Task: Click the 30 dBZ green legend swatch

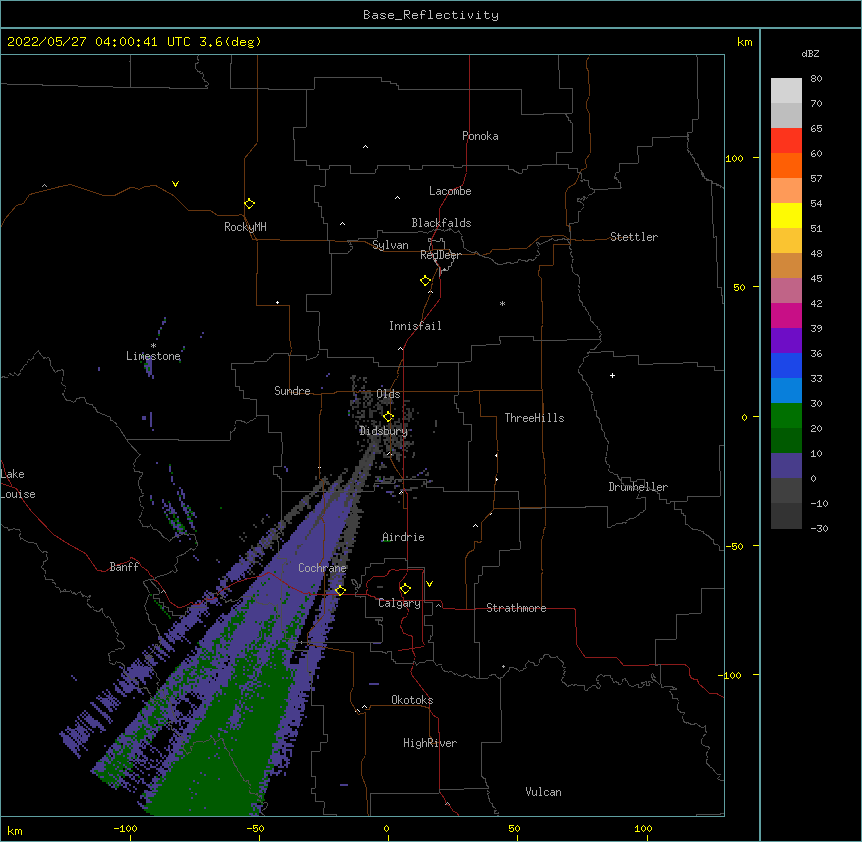Action: (x=786, y=416)
